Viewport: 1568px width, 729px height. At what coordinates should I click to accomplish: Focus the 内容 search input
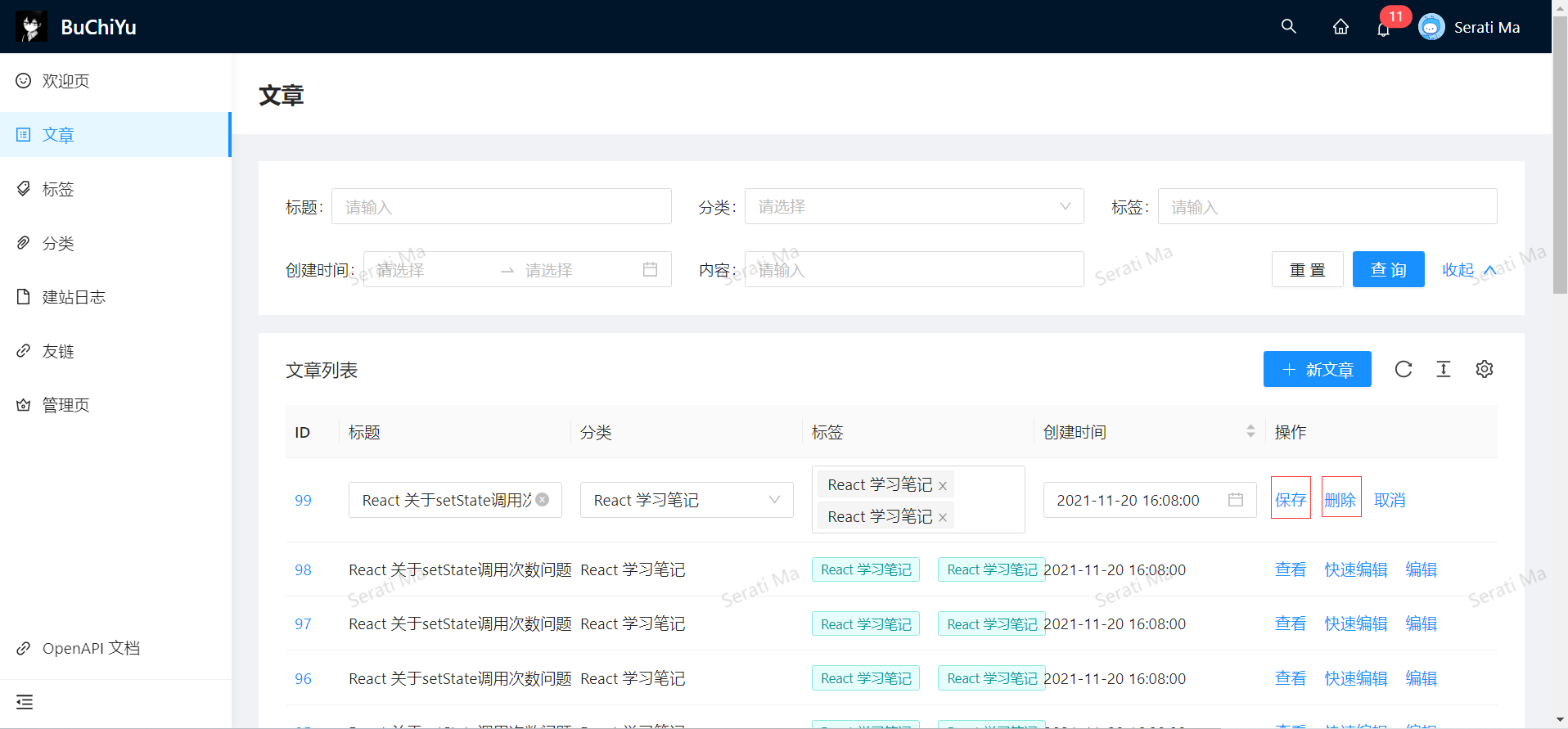click(x=914, y=269)
